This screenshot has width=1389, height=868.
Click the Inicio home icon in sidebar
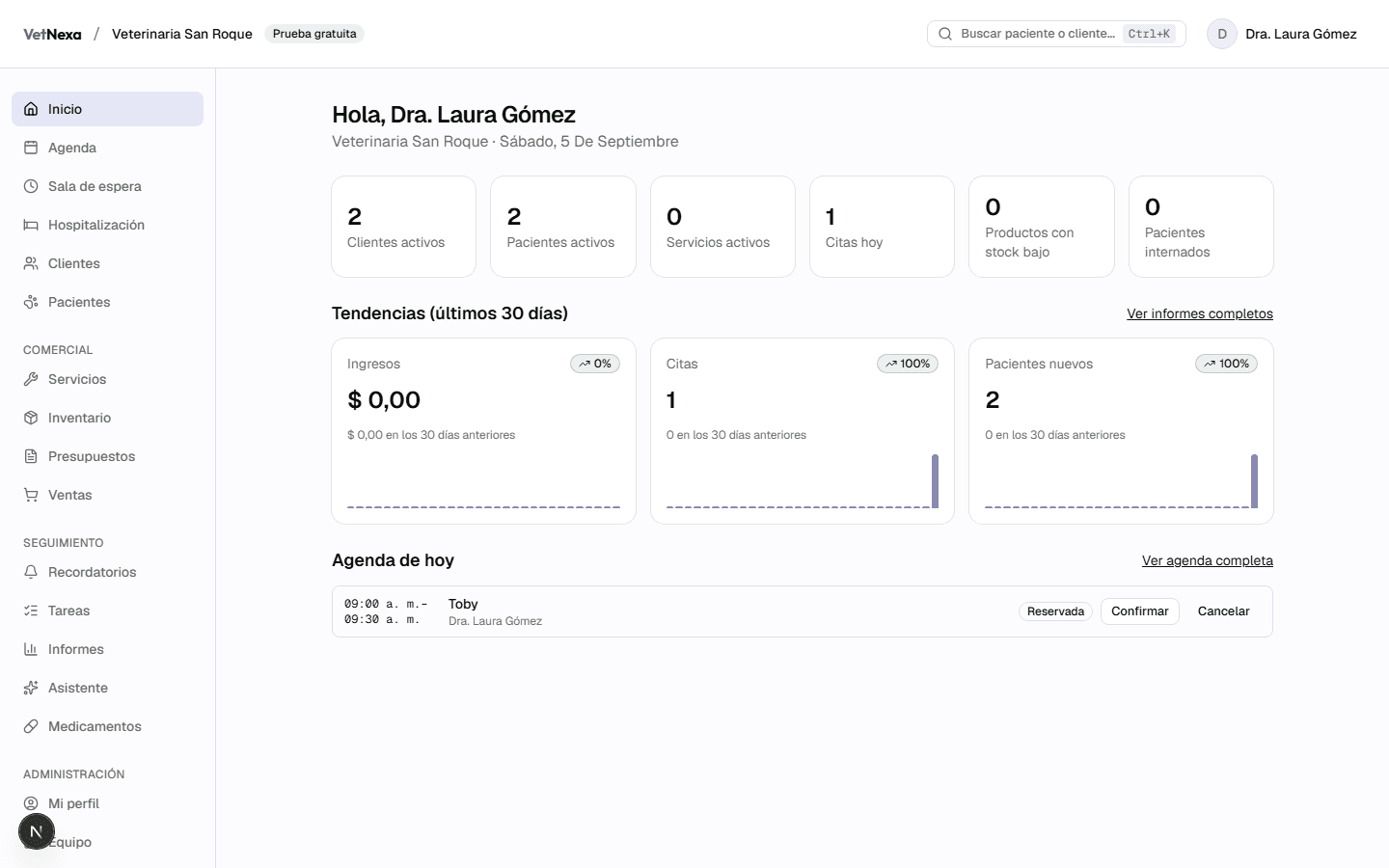click(31, 109)
